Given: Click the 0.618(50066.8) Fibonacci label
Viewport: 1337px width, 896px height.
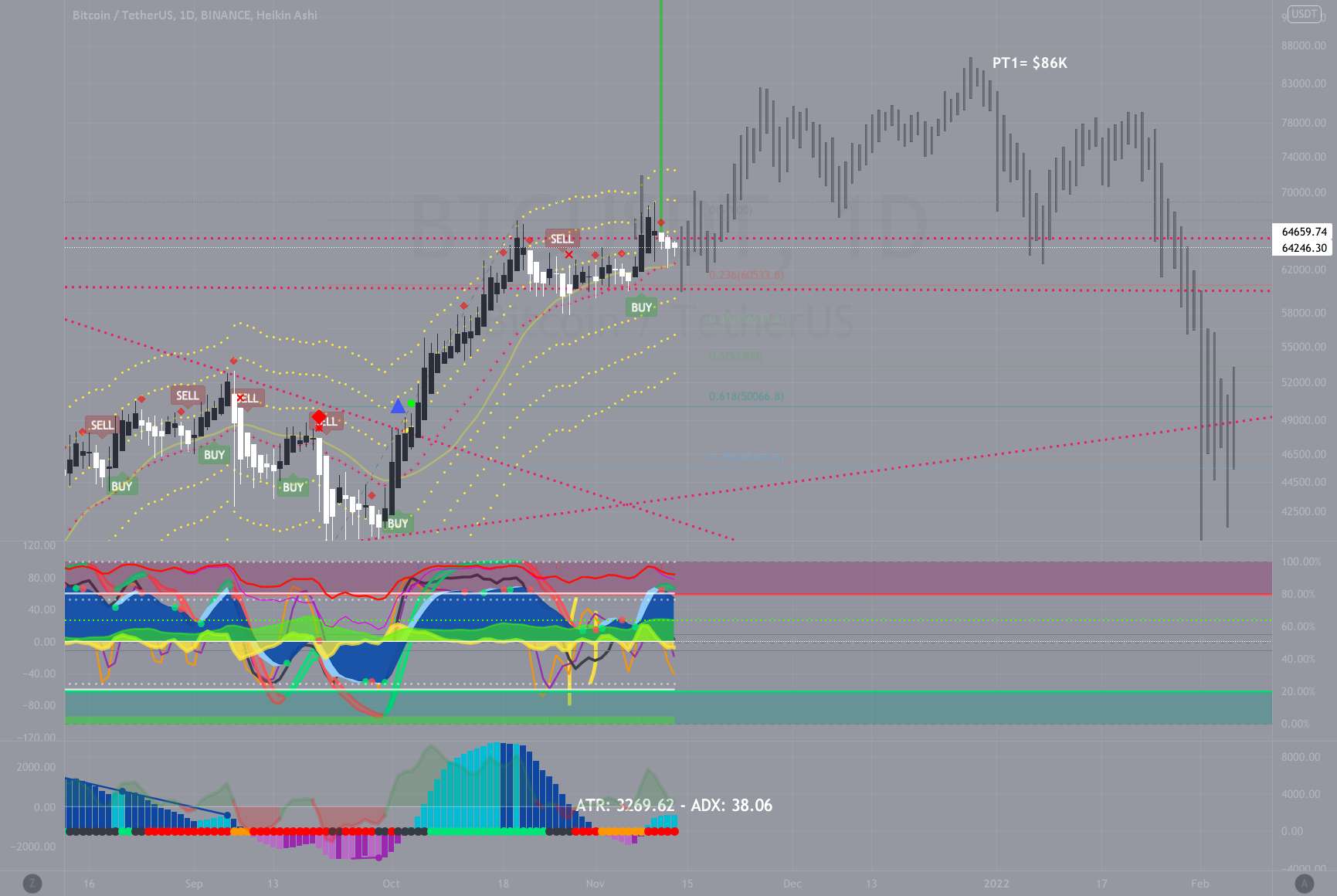Looking at the screenshot, I should [746, 396].
